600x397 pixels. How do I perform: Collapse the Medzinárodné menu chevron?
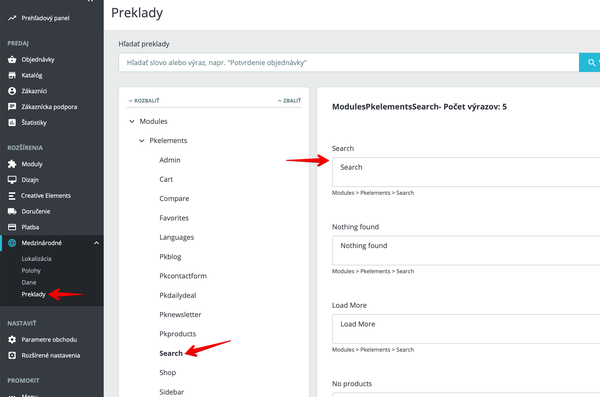(x=96, y=243)
